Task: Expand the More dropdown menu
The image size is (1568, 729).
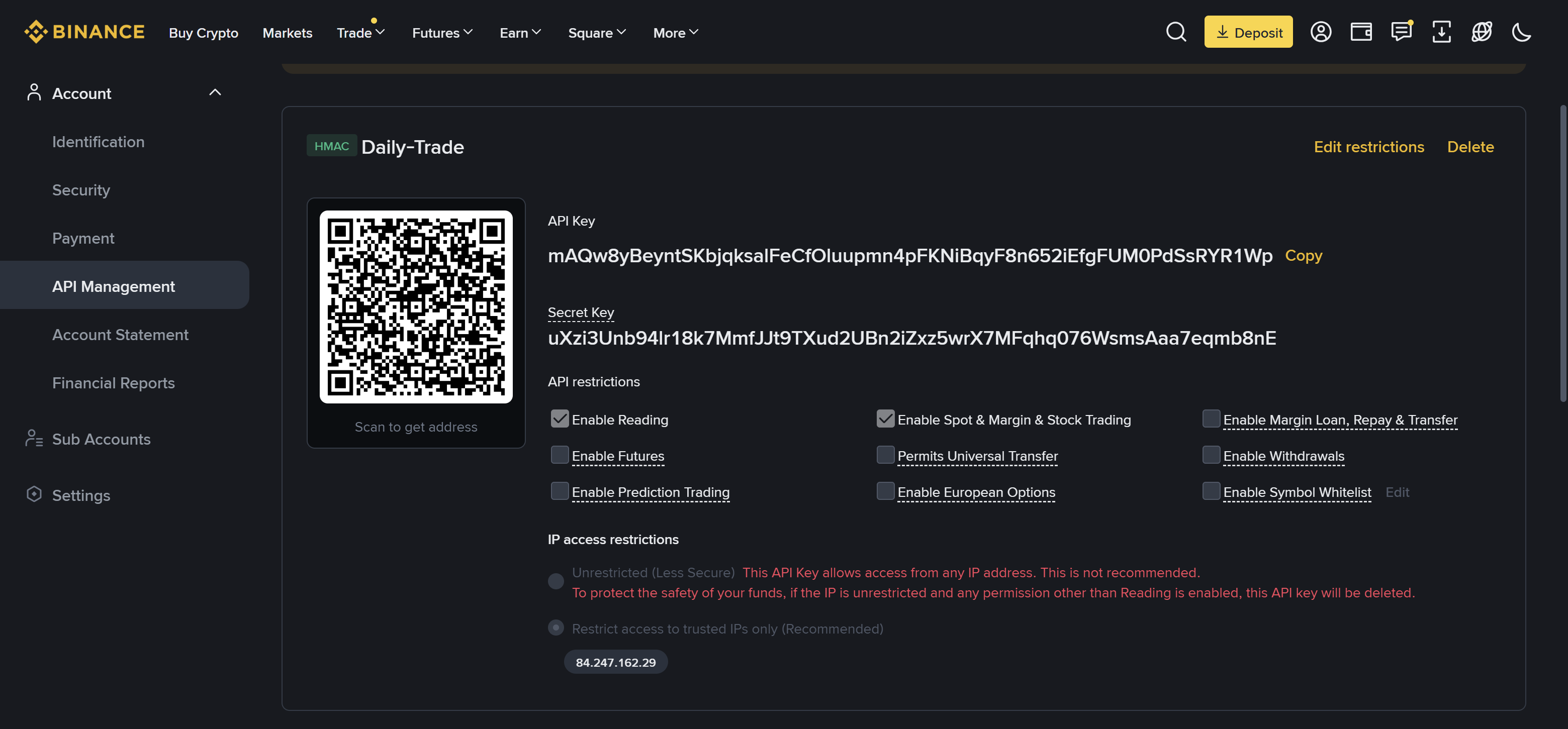Action: (676, 33)
